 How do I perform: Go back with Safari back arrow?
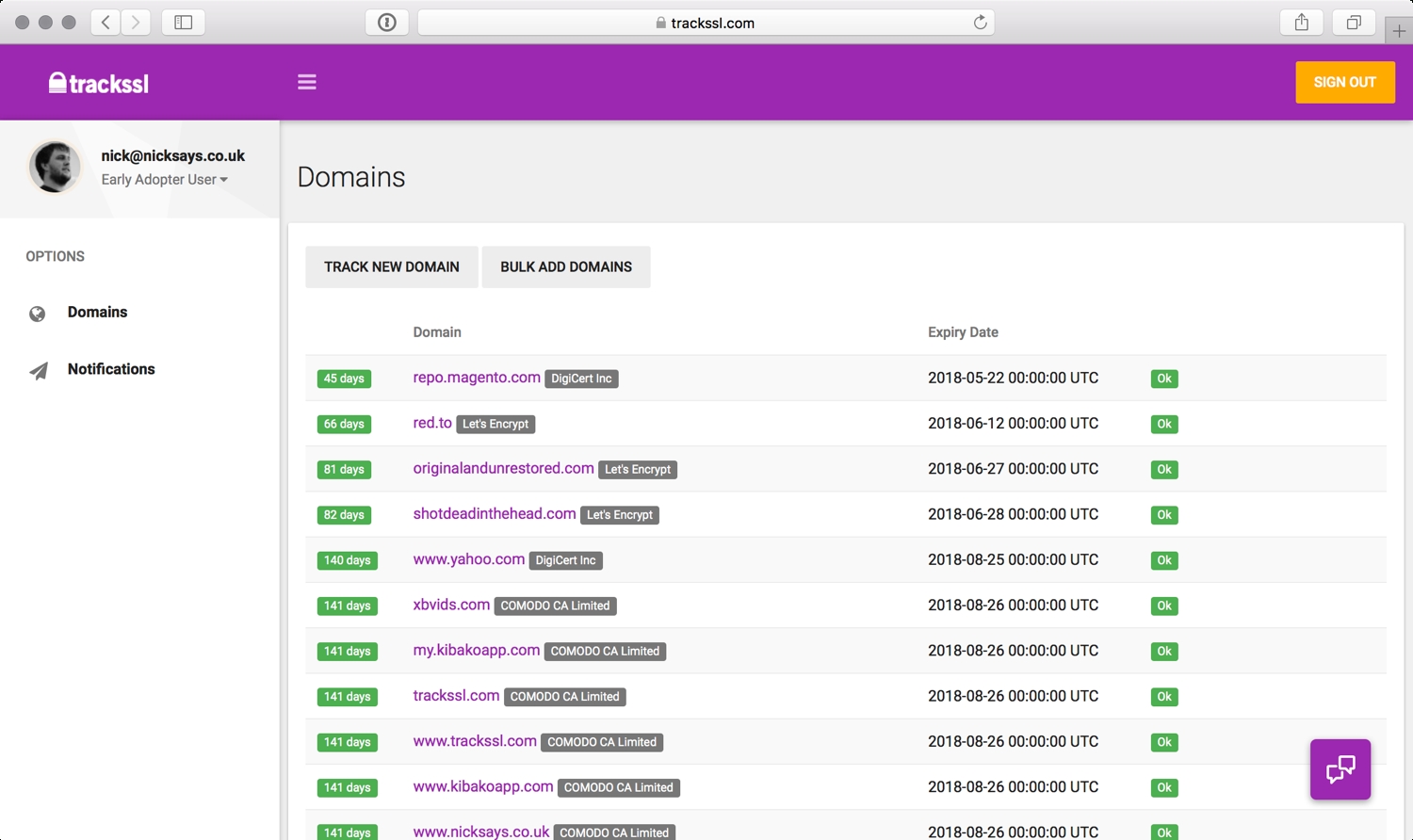click(x=106, y=23)
